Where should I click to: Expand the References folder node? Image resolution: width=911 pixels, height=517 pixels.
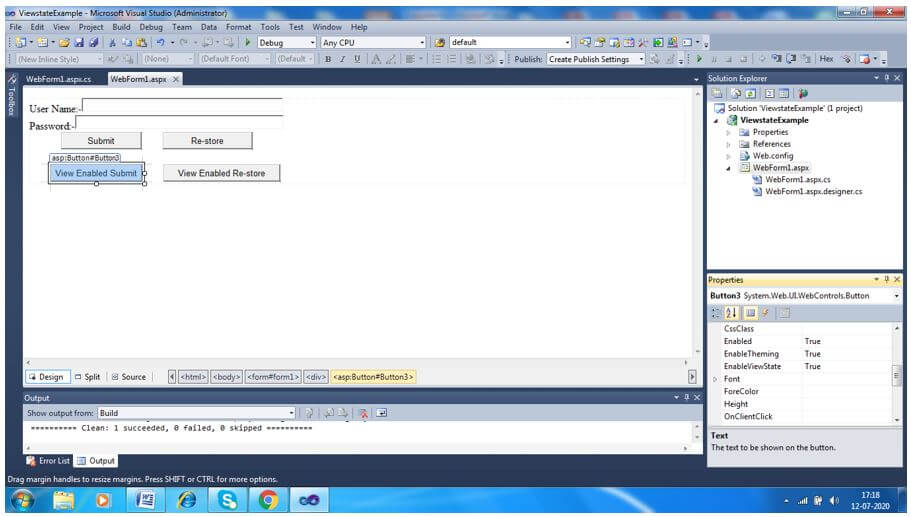(x=728, y=144)
